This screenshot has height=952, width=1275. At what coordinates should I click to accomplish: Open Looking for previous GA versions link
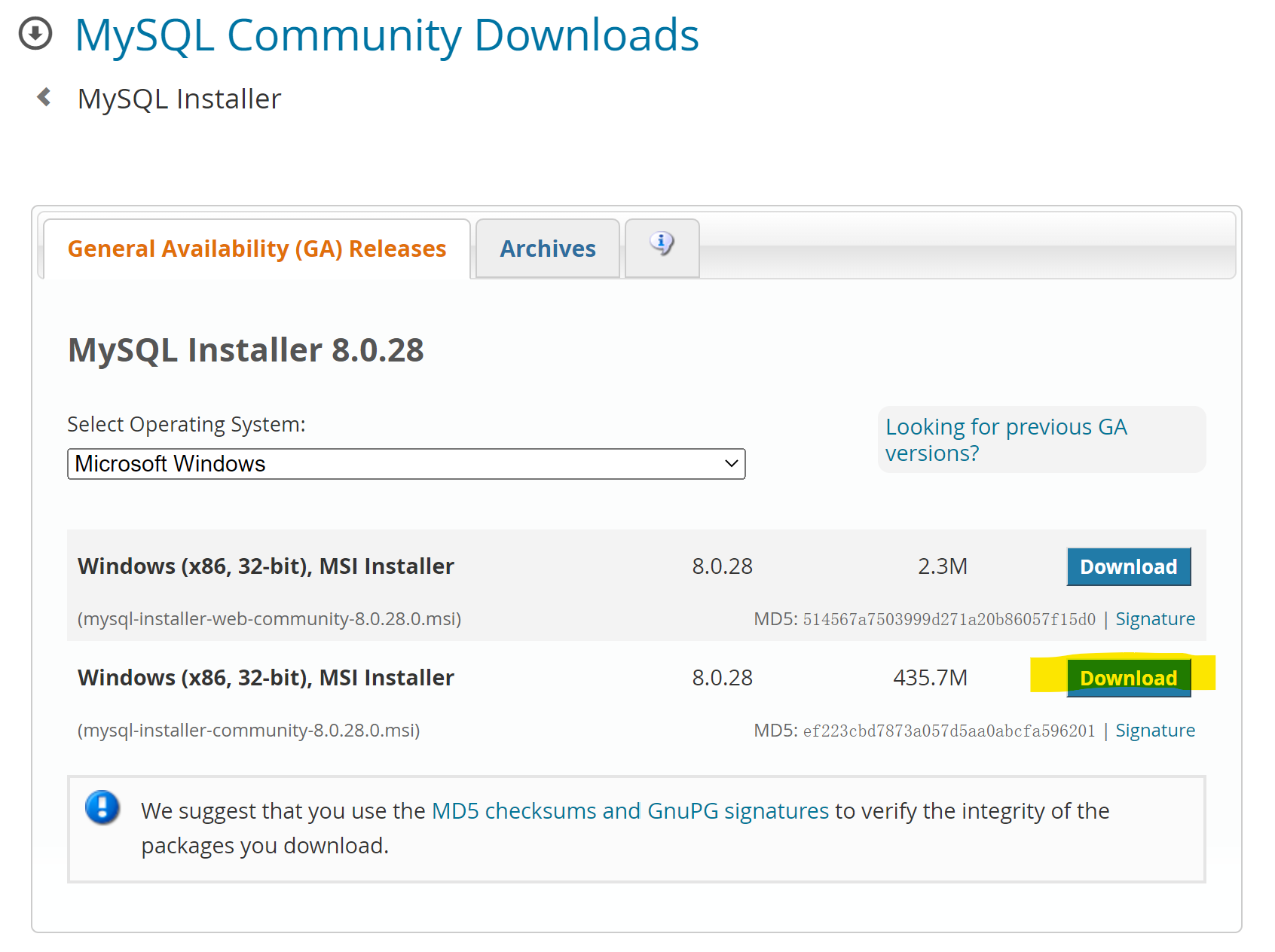click(x=1005, y=440)
